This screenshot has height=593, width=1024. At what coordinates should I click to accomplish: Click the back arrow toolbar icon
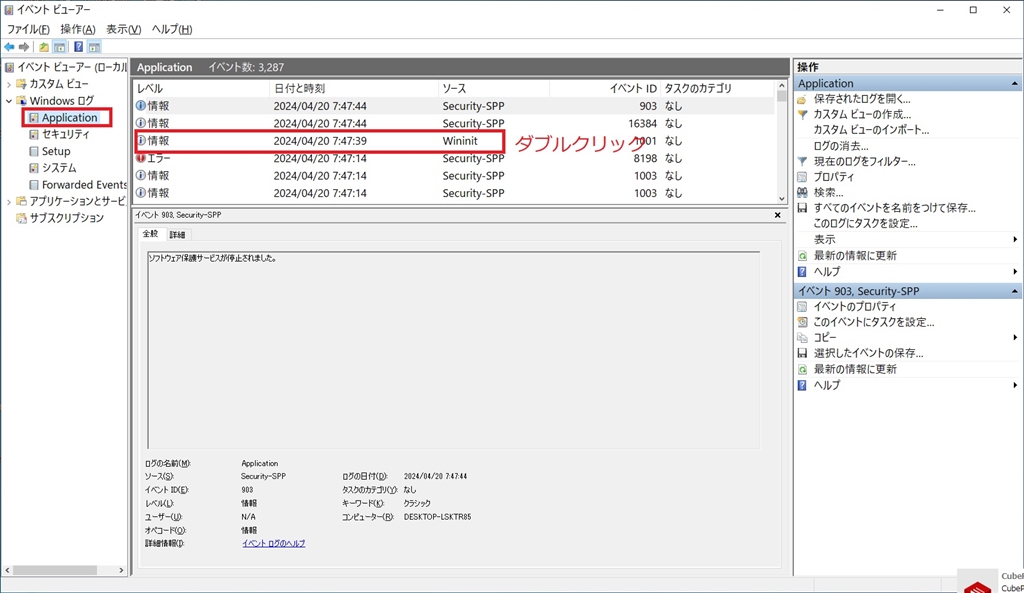click(x=9, y=47)
